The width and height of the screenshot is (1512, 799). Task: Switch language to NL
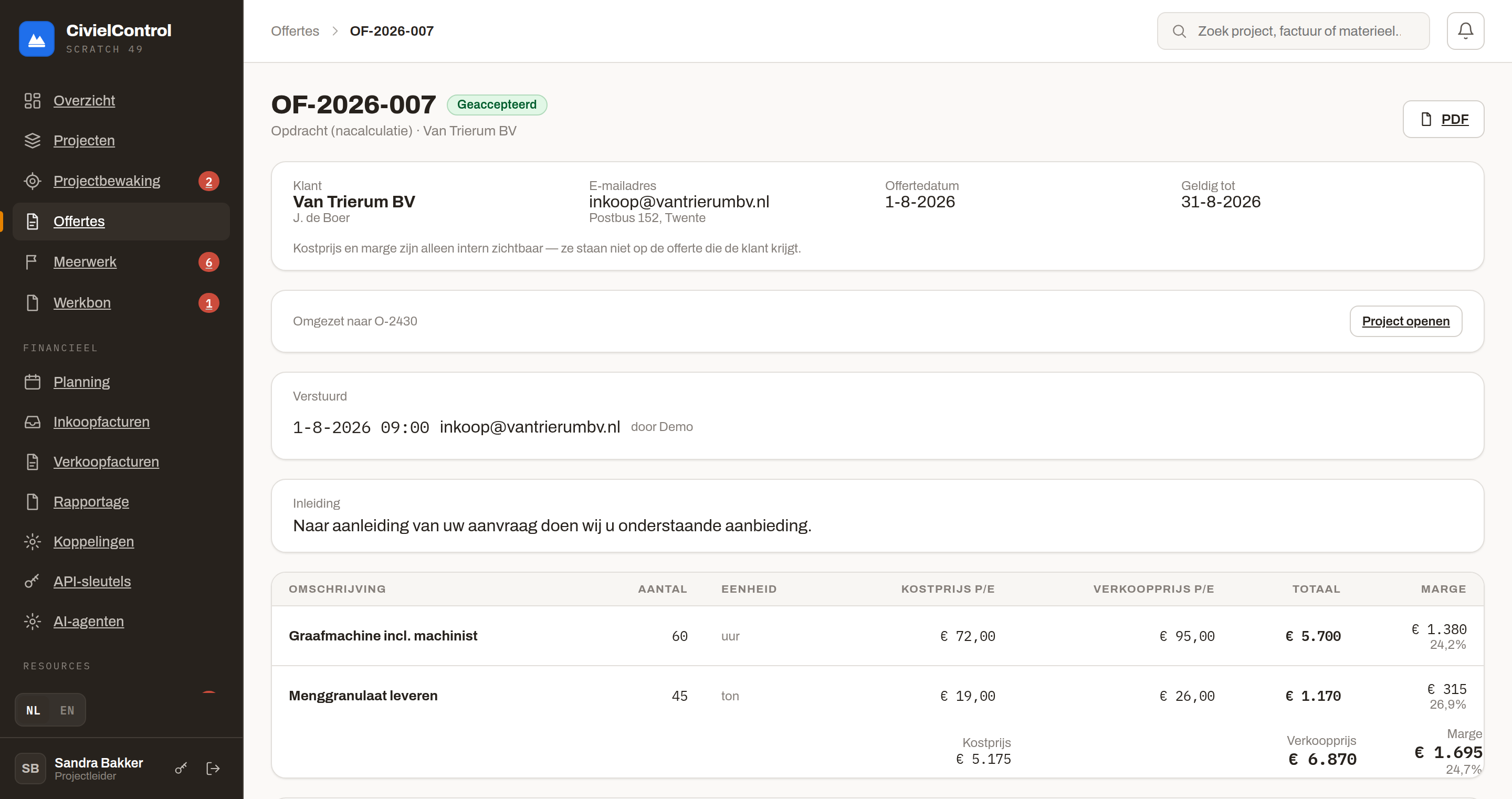[x=34, y=710]
